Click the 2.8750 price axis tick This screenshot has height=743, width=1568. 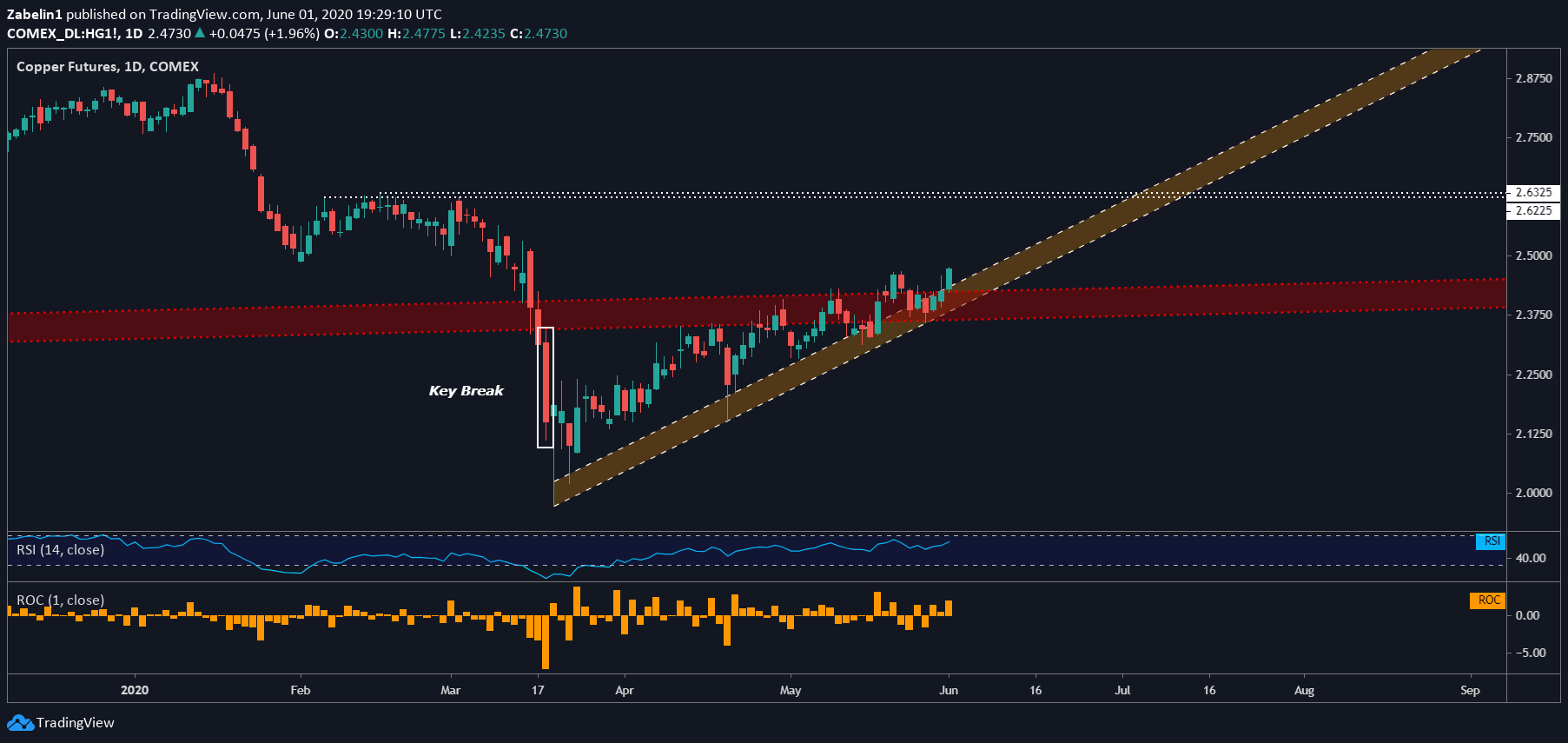pos(1533,78)
